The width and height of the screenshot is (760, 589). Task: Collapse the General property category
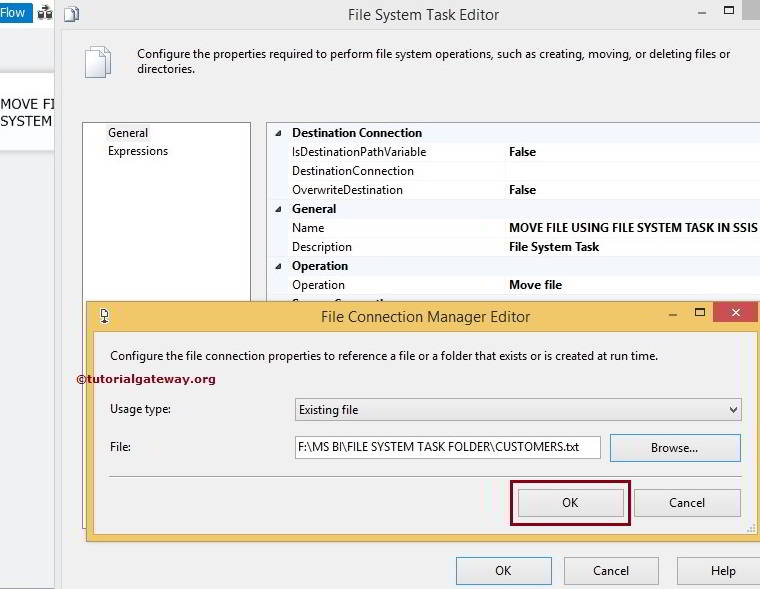click(278, 209)
